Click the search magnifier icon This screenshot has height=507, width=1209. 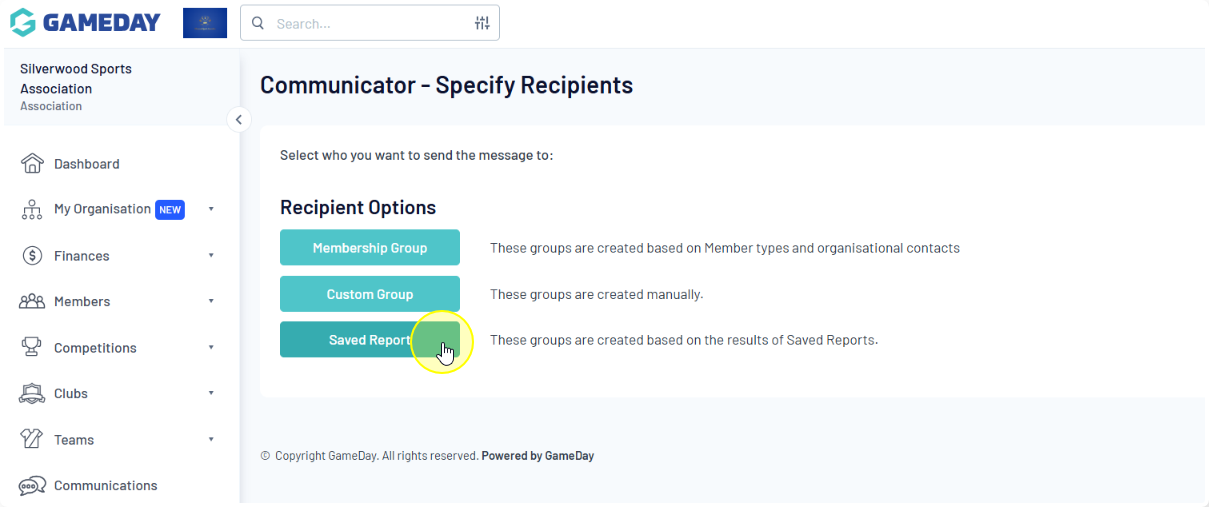click(258, 23)
